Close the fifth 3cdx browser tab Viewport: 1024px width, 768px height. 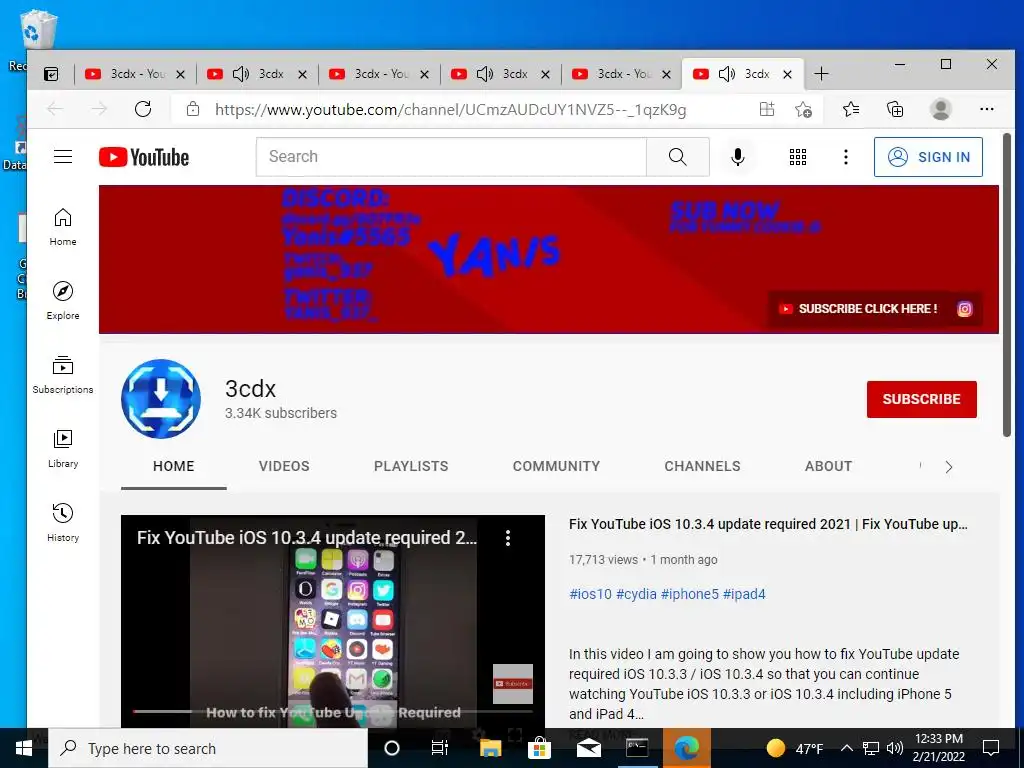point(666,74)
